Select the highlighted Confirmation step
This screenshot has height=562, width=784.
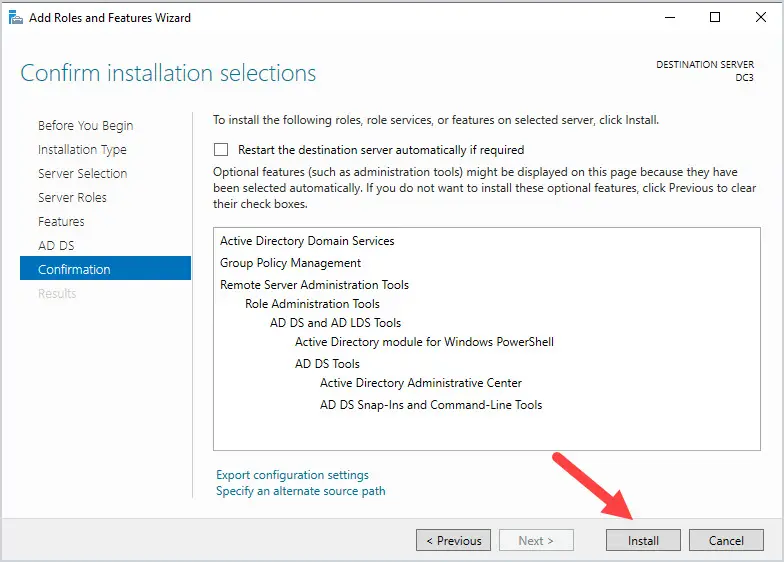pyautogui.click(x=106, y=268)
